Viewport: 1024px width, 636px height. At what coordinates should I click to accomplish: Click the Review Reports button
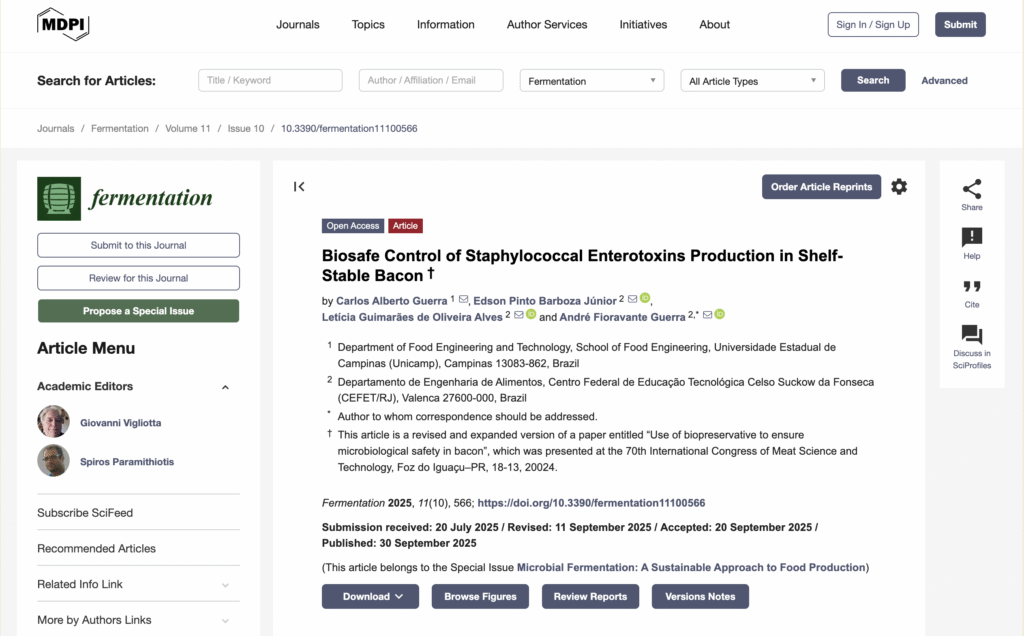click(590, 597)
